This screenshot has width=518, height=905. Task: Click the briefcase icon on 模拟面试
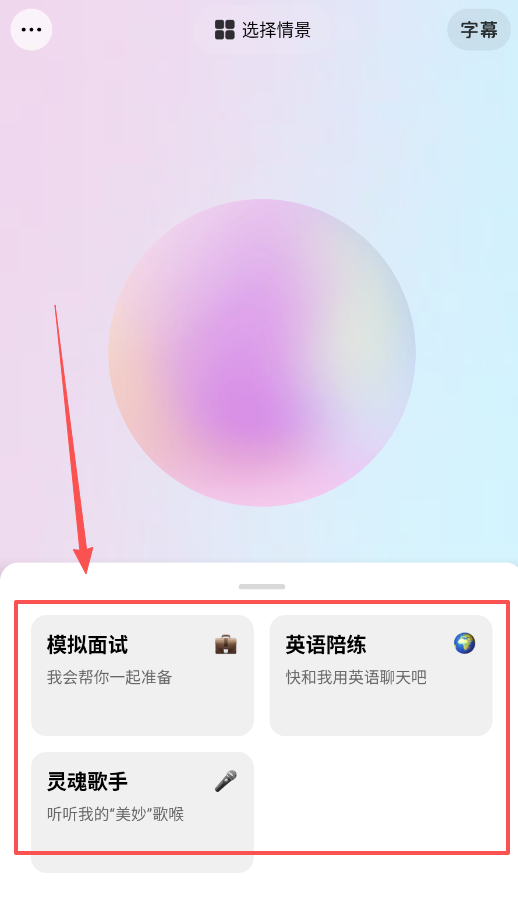tap(226, 644)
